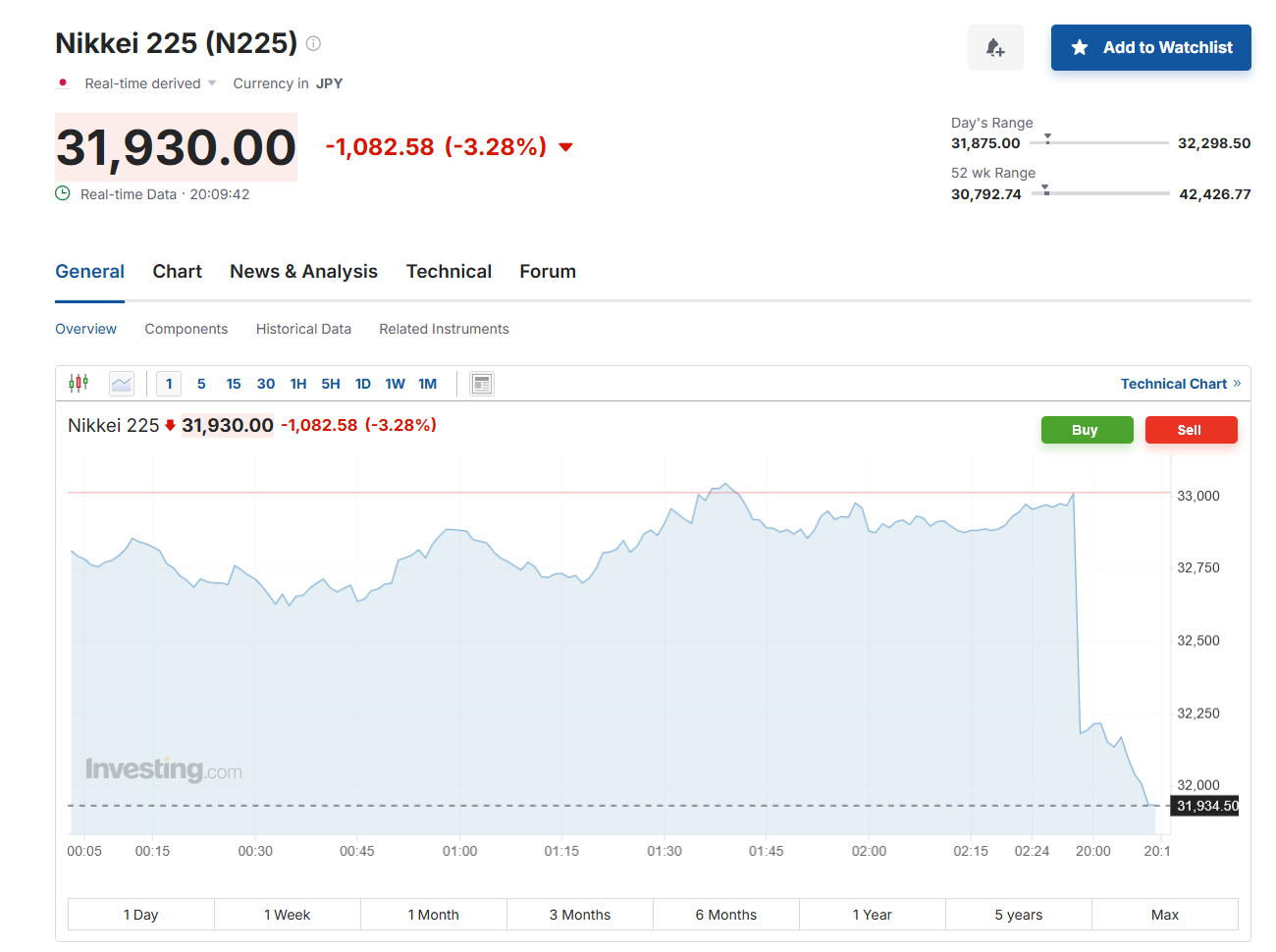The image size is (1276, 952).
Task: Go to the Forum tab
Action: [x=548, y=272]
